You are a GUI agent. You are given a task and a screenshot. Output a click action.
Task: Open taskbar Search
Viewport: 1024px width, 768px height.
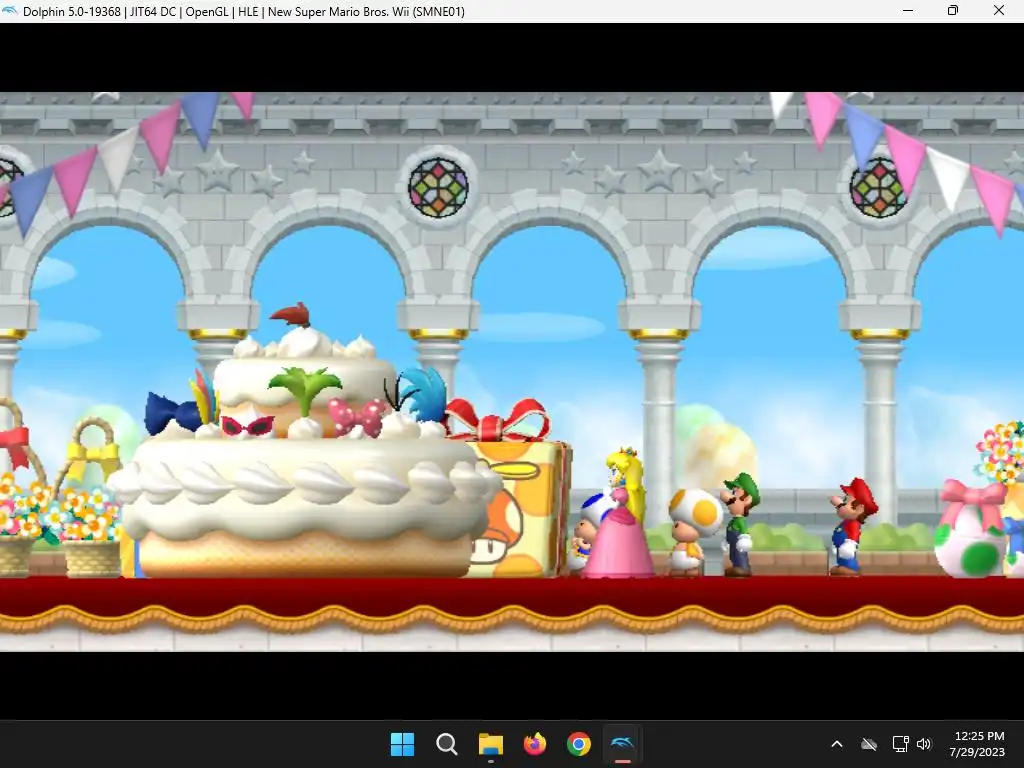coord(447,744)
